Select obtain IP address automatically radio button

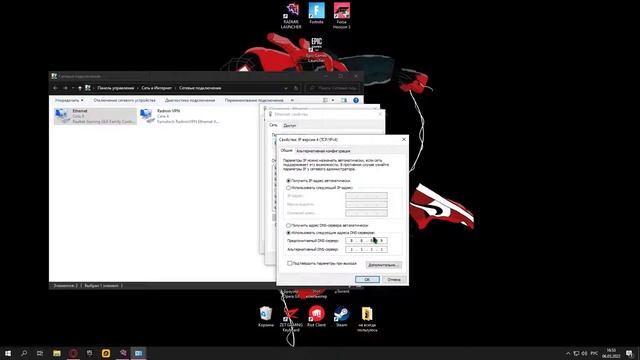pyautogui.click(x=289, y=180)
